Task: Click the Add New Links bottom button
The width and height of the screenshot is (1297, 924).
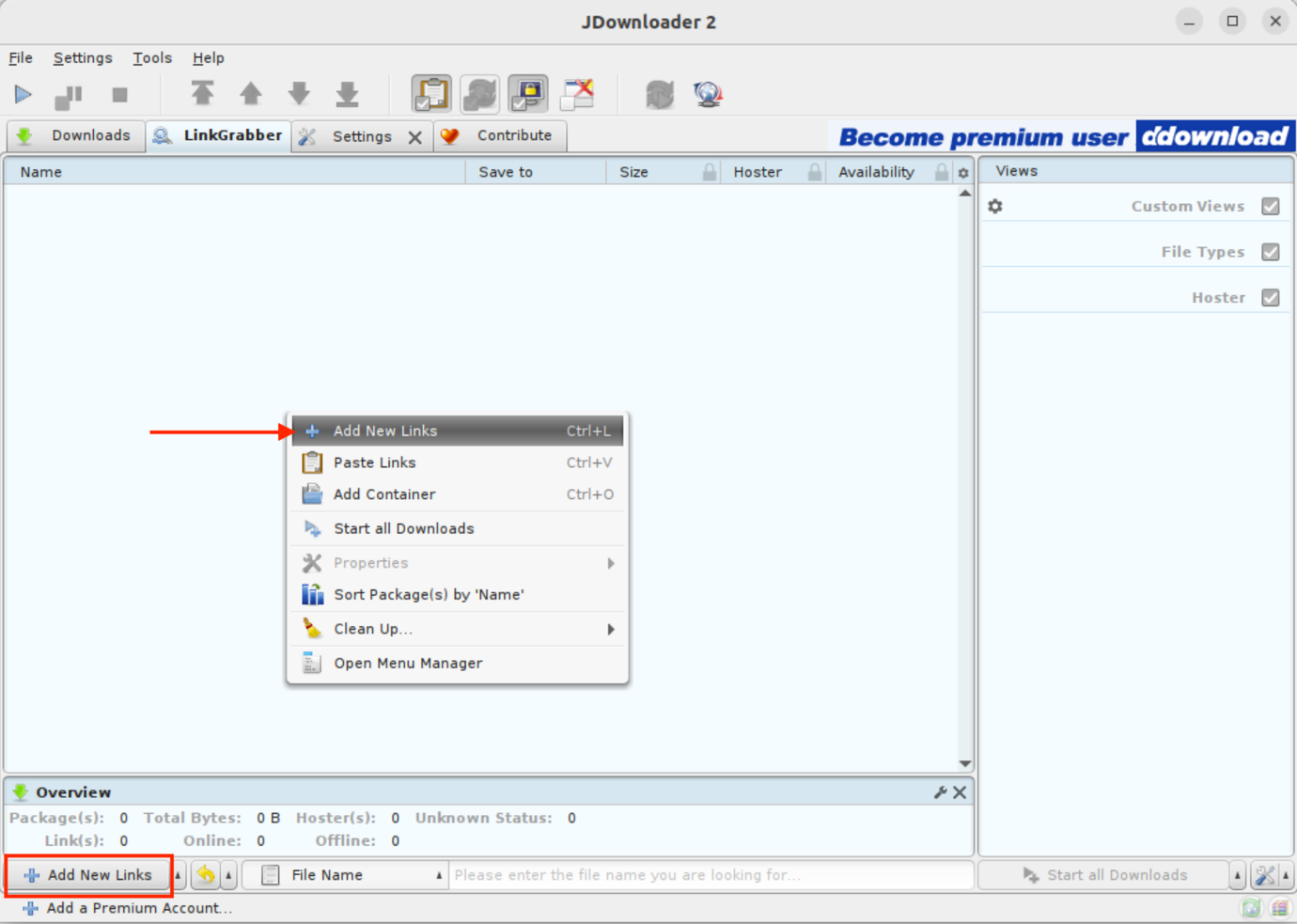Action: coord(89,875)
